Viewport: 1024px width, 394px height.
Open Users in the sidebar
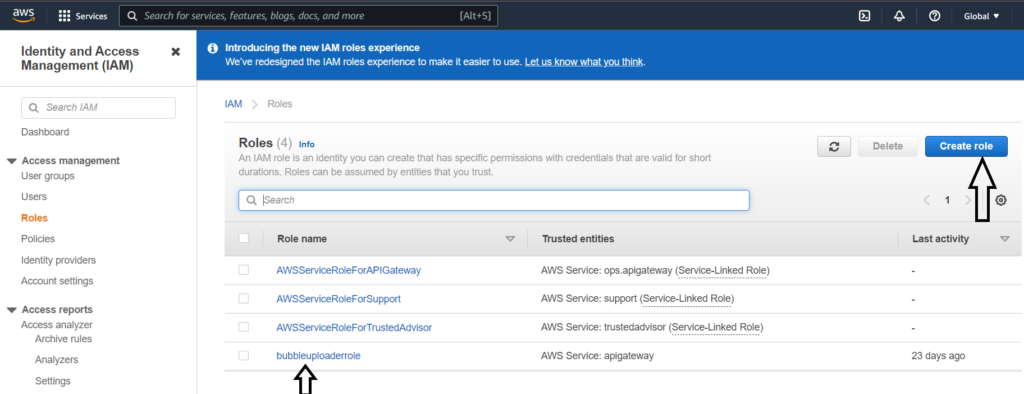34,197
